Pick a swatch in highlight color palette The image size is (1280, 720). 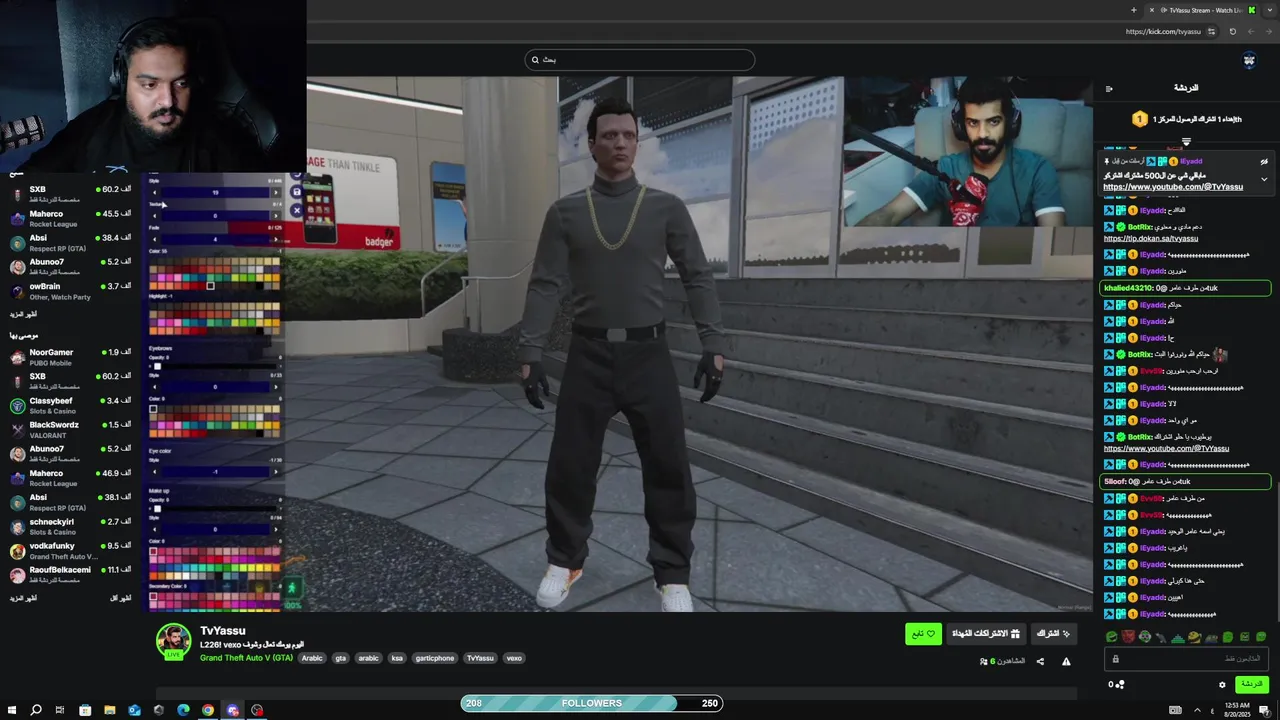215,318
